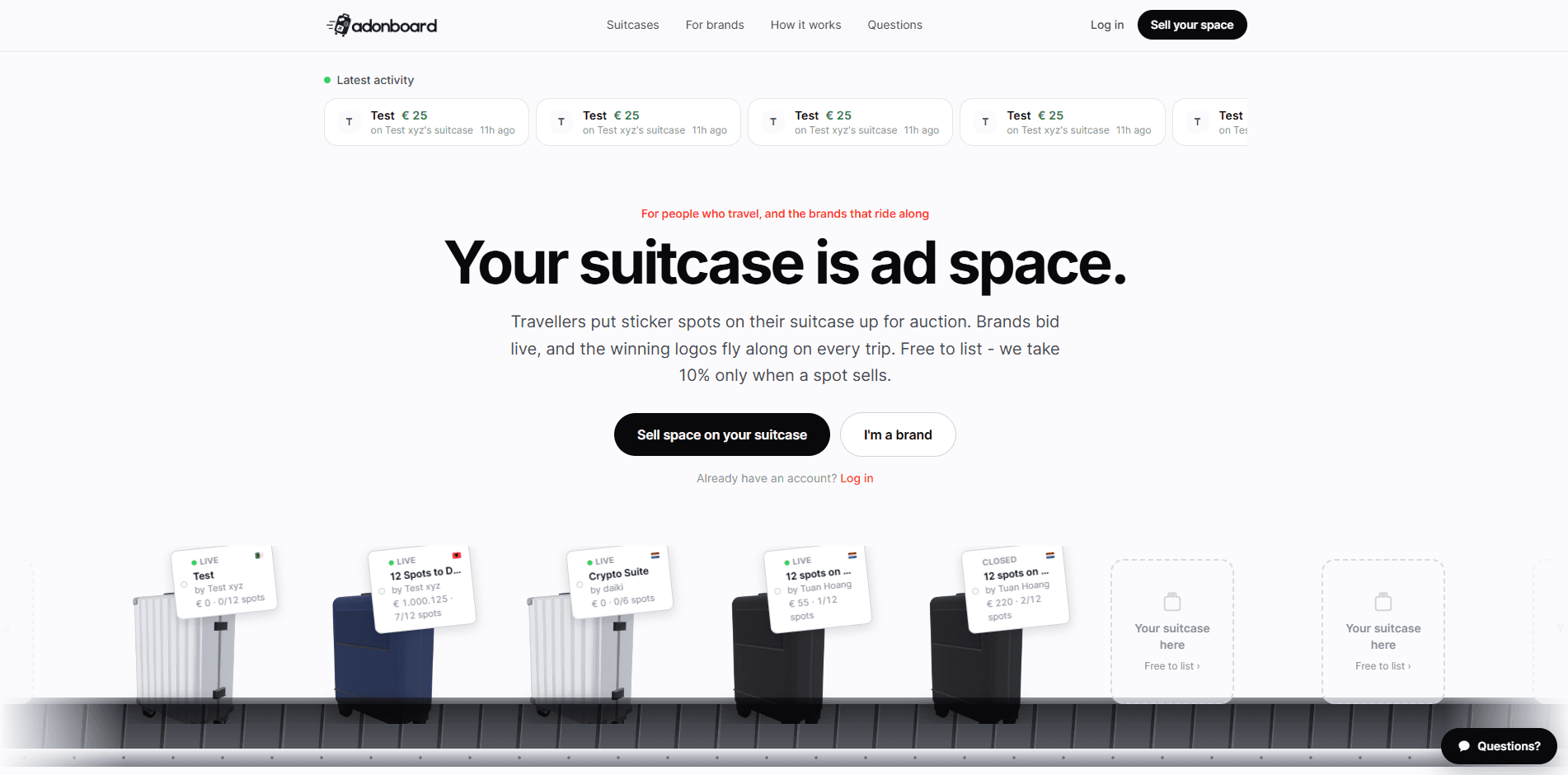Click the flag icon on the CLOSED tag
Screen dimensions: 1568x775
[1050, 556]
